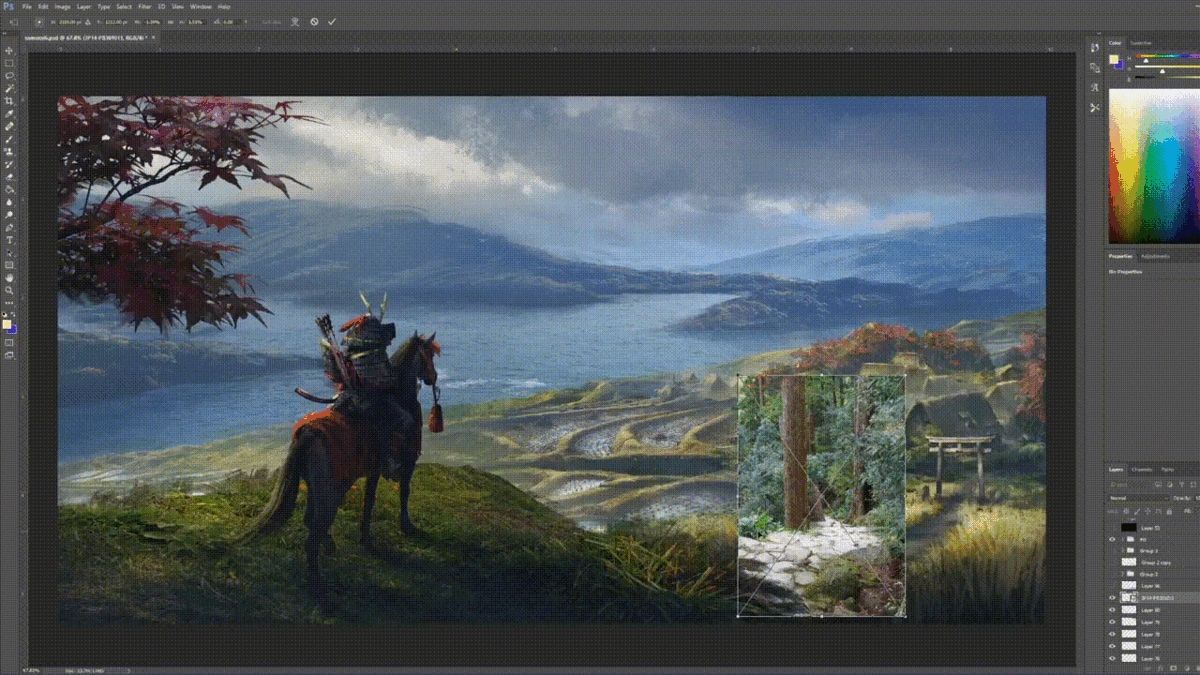Select the Eraser tool

tap(10, 177)
